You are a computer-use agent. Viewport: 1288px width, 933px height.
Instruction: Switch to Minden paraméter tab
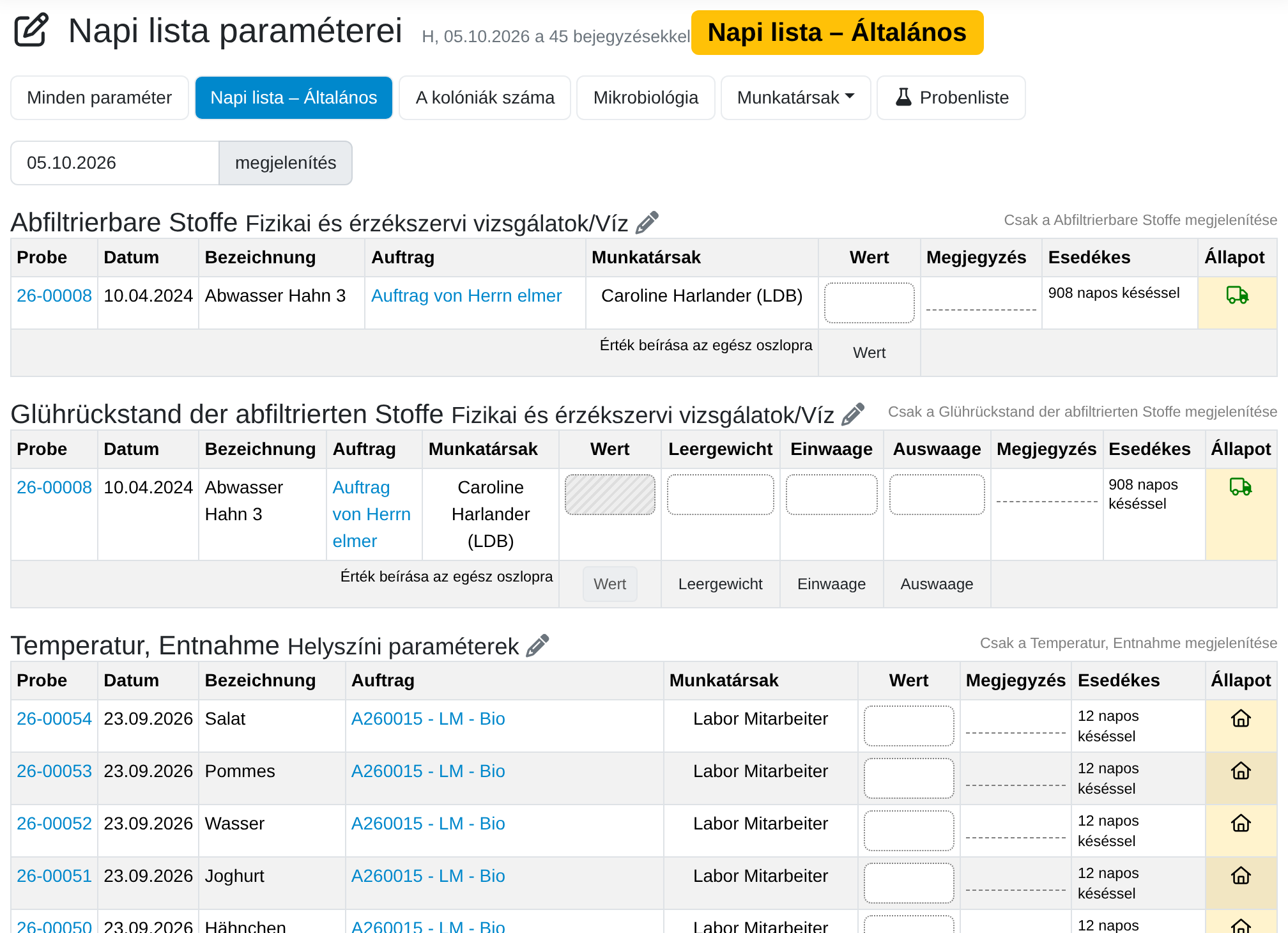[100, 98]
